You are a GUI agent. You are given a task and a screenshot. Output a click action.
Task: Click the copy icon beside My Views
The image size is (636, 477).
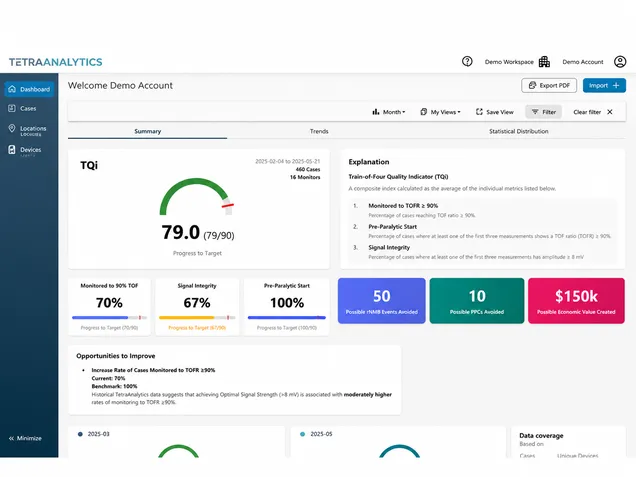[x=423, y=112]
